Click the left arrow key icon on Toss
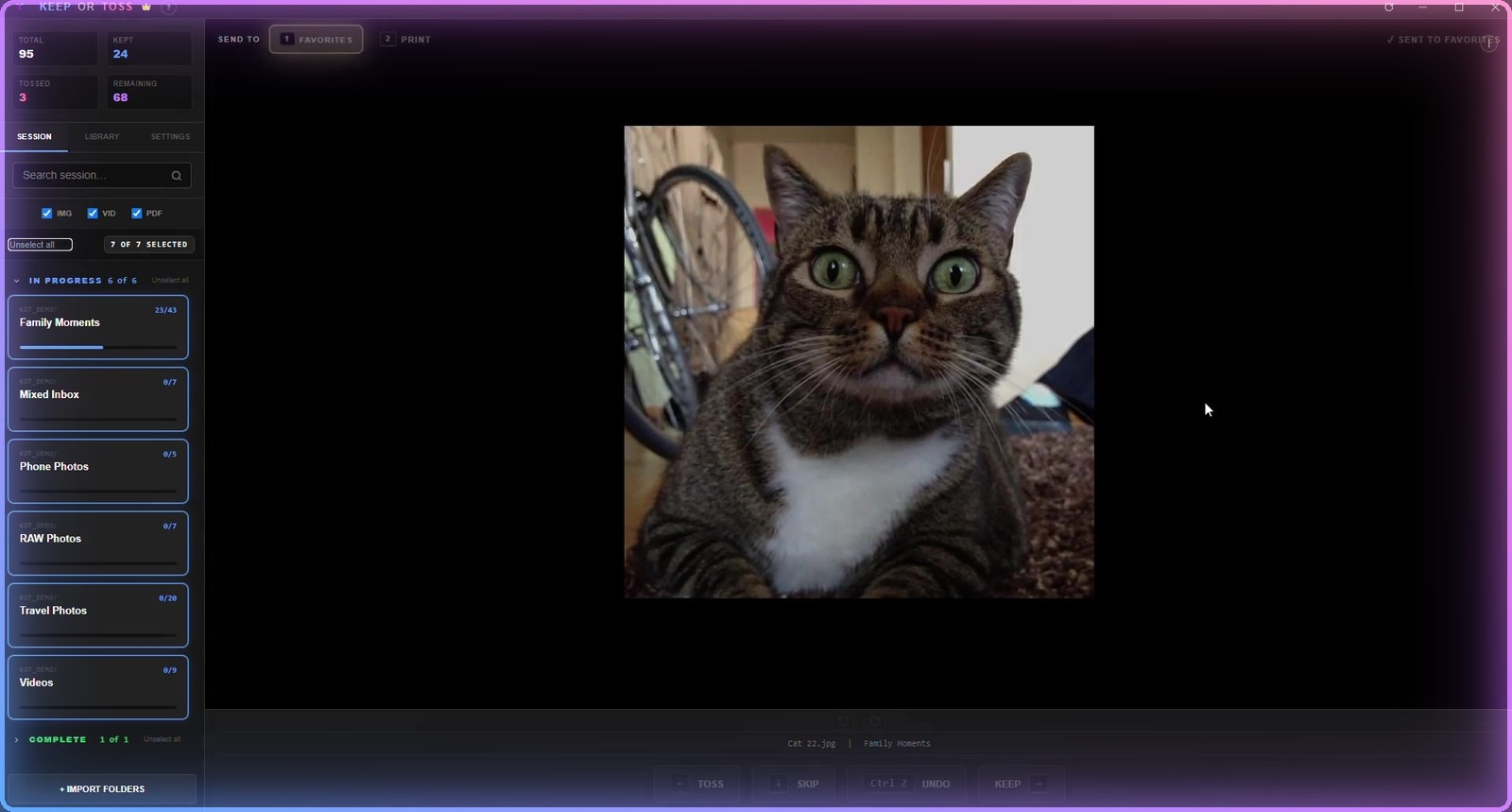This screenshot has height=812, width=1512. (x=680, y=784)
